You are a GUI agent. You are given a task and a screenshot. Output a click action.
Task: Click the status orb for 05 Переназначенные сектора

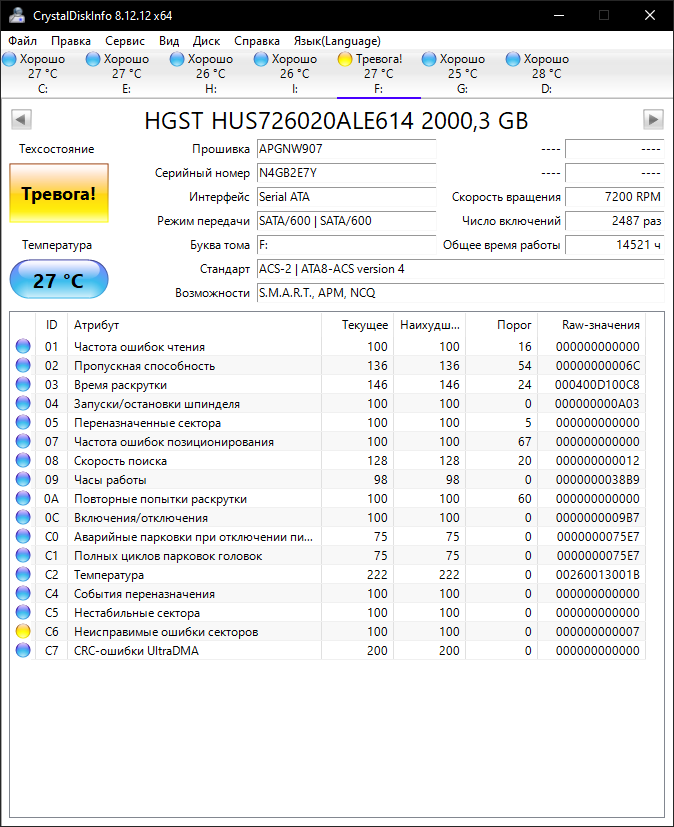point(23,422)
